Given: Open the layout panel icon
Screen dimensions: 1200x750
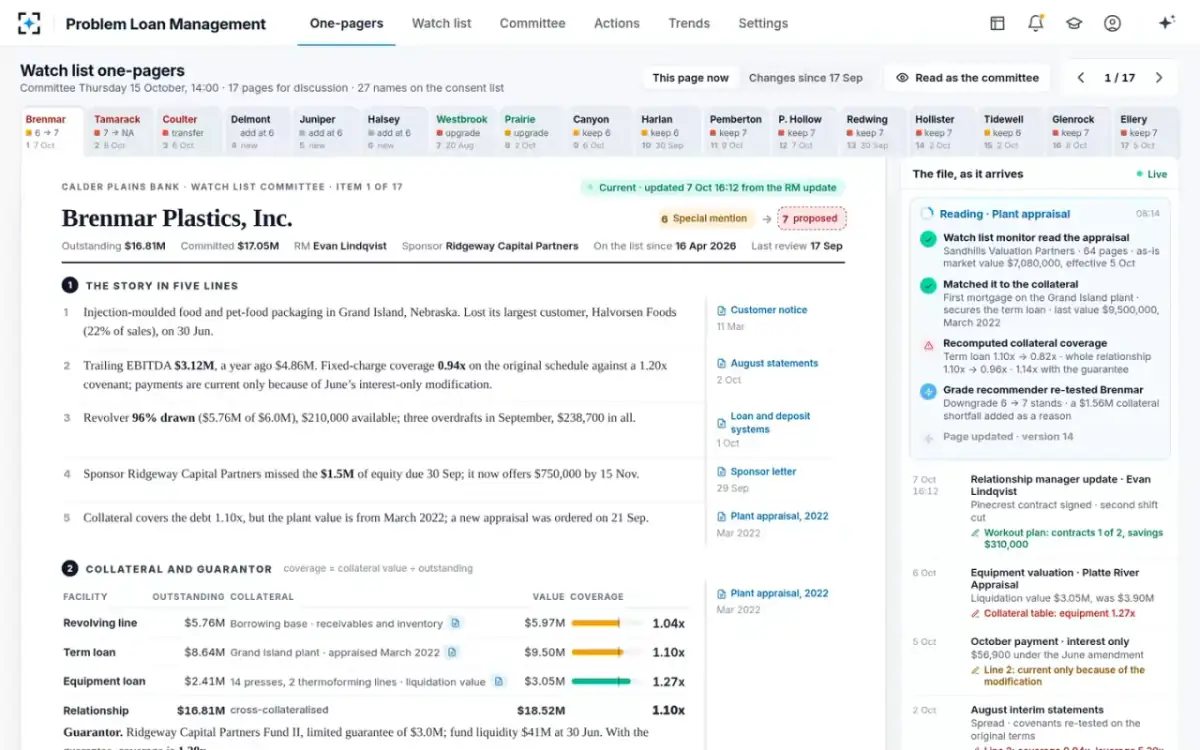Looking at the screenshot, I should click(x=997, y=23).
